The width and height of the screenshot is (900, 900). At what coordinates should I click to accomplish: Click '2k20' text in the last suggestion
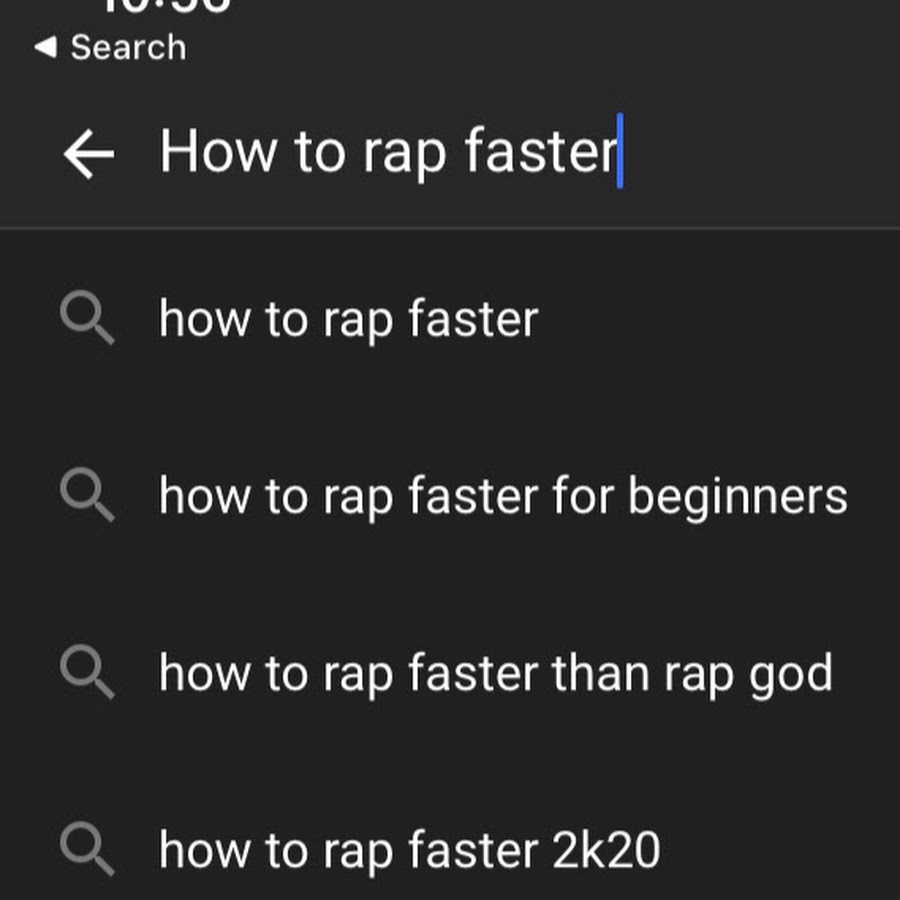[605, 850]
